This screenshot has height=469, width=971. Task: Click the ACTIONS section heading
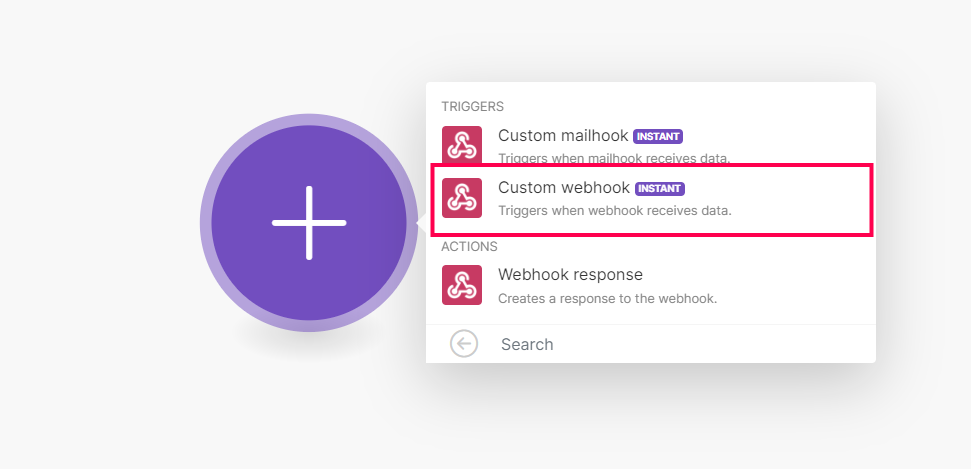click(469, 247)
